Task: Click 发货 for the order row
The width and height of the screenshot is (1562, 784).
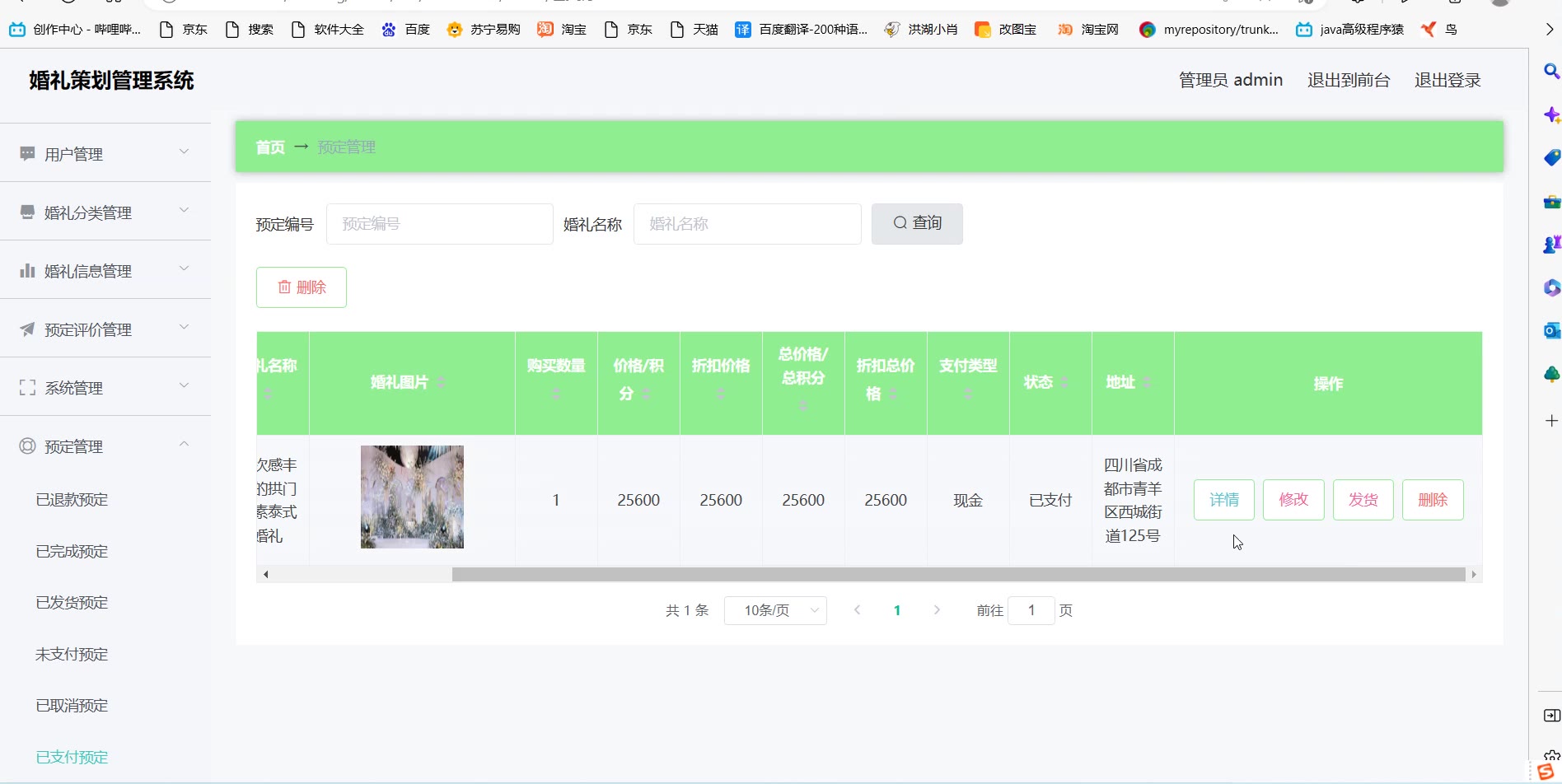Action: coord(1363,500)
